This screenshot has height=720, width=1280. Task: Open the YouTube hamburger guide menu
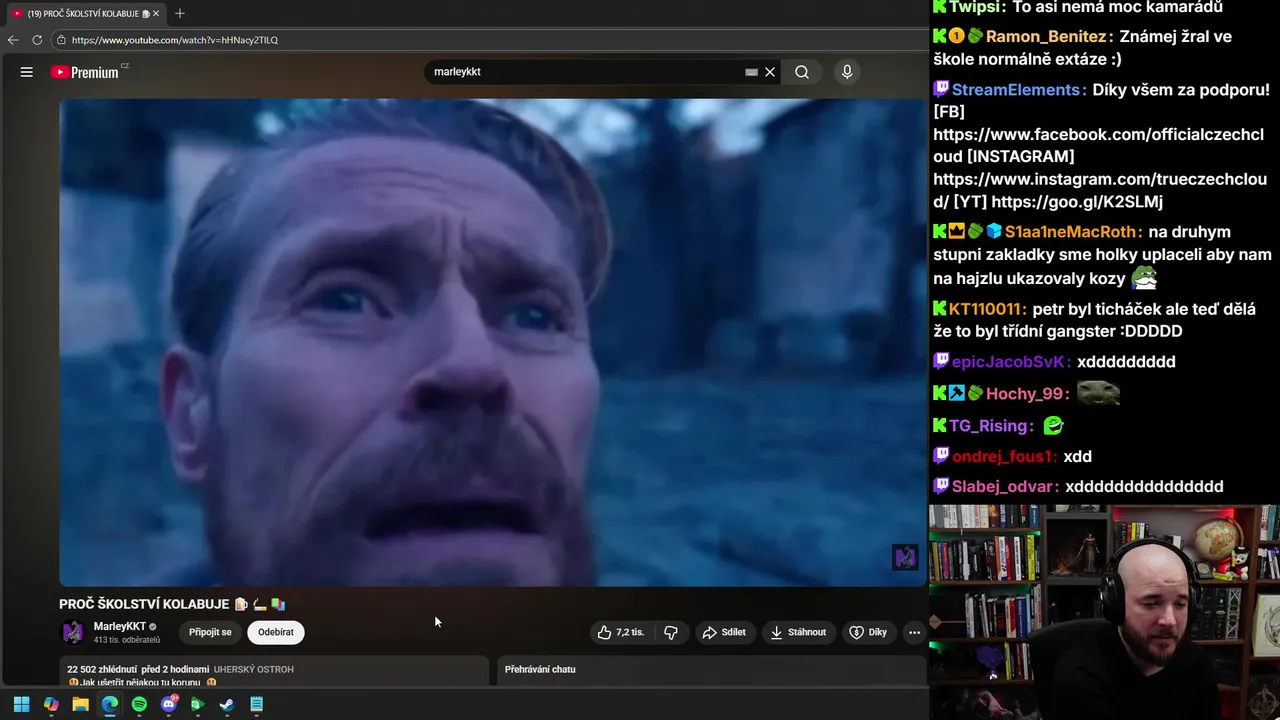pos(27,72)
